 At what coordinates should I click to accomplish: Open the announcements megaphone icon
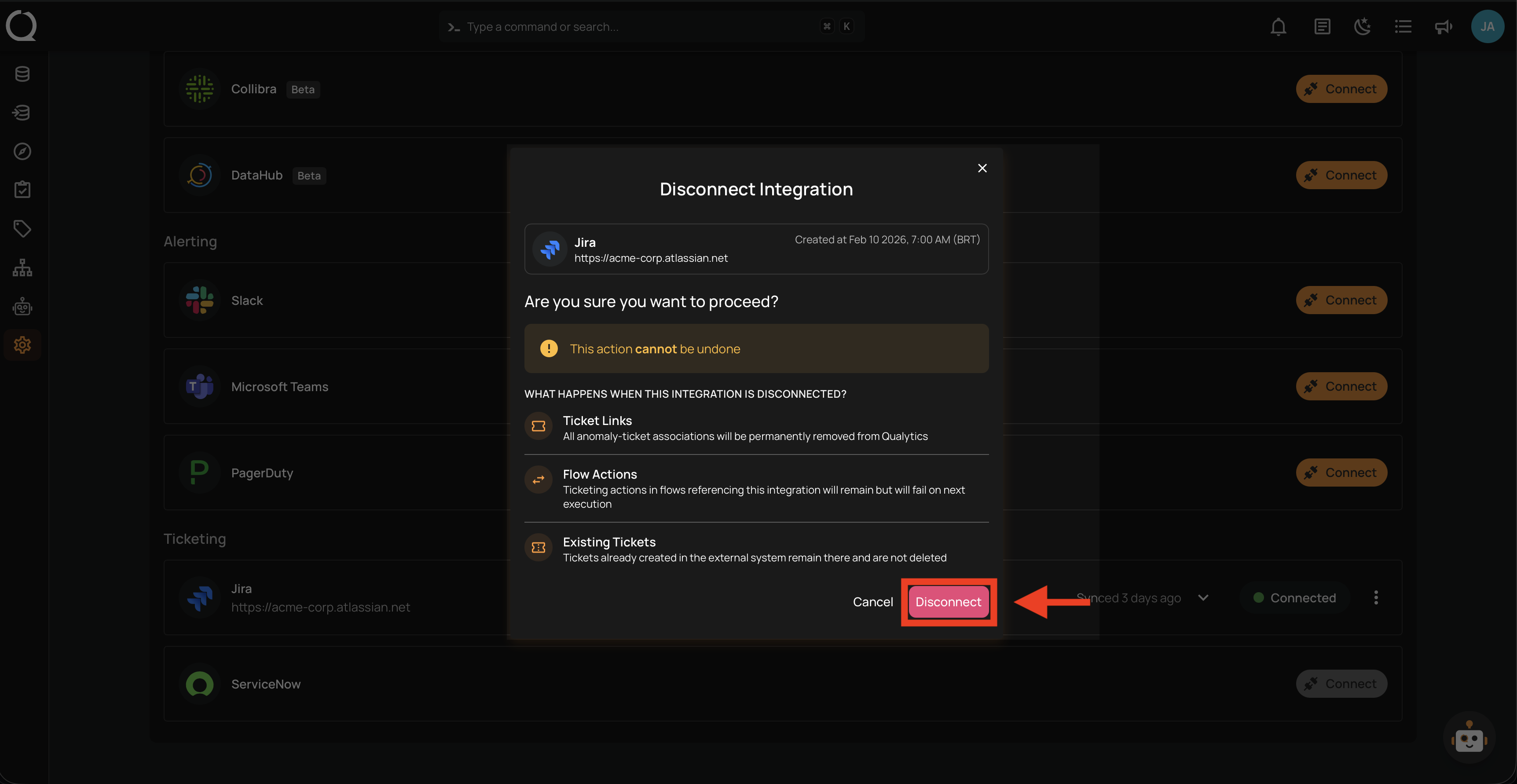pos(1444,26)
